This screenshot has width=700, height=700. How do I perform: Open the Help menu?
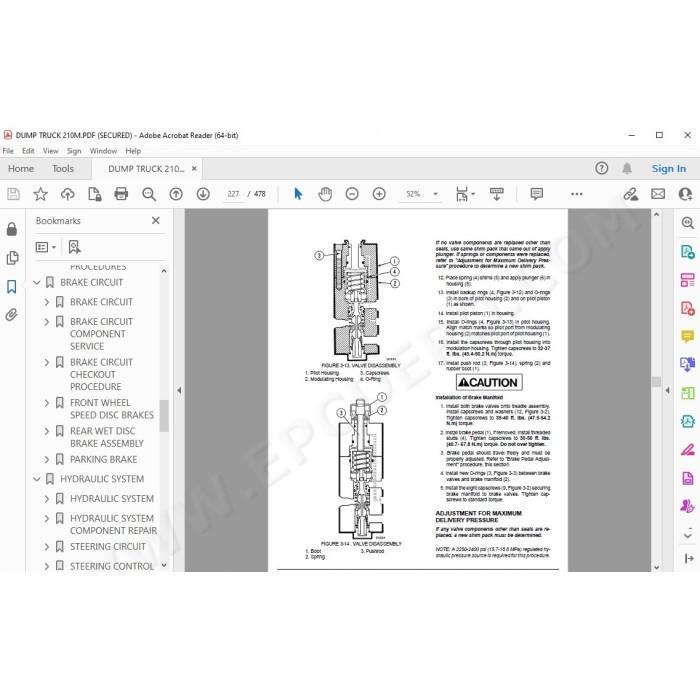pos(133,151)
